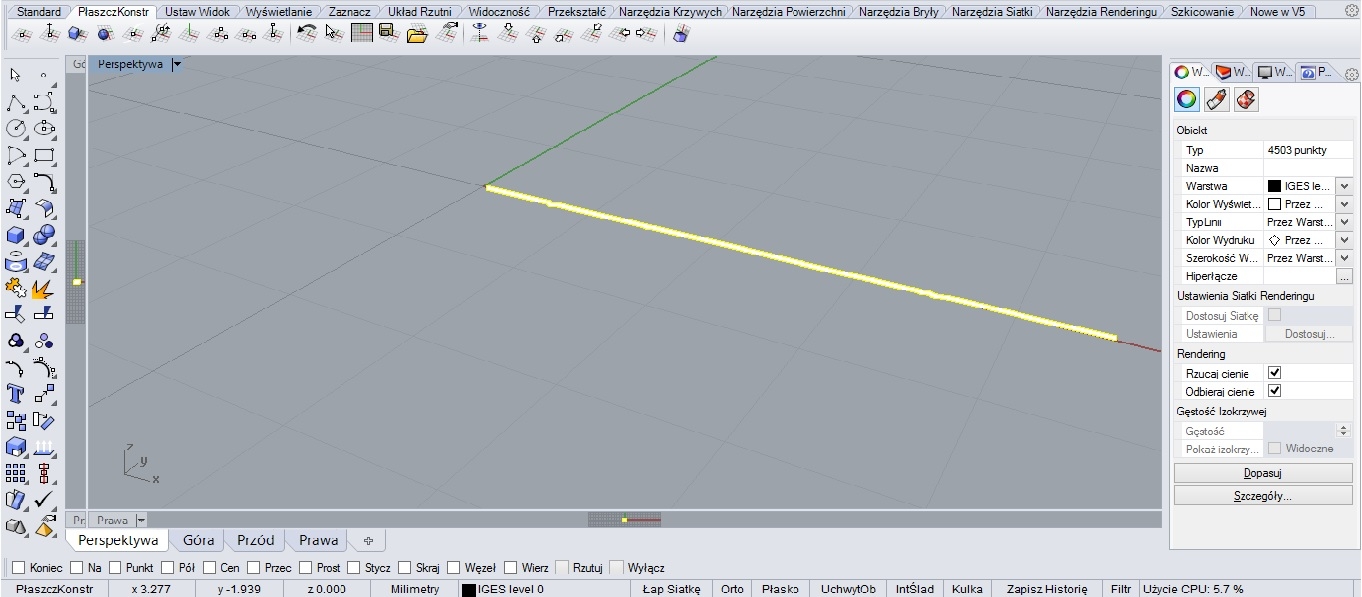Toggle the Węzeł object snap checkbox
Viewport: 1362px width, 597px height.
coord(455,568)
